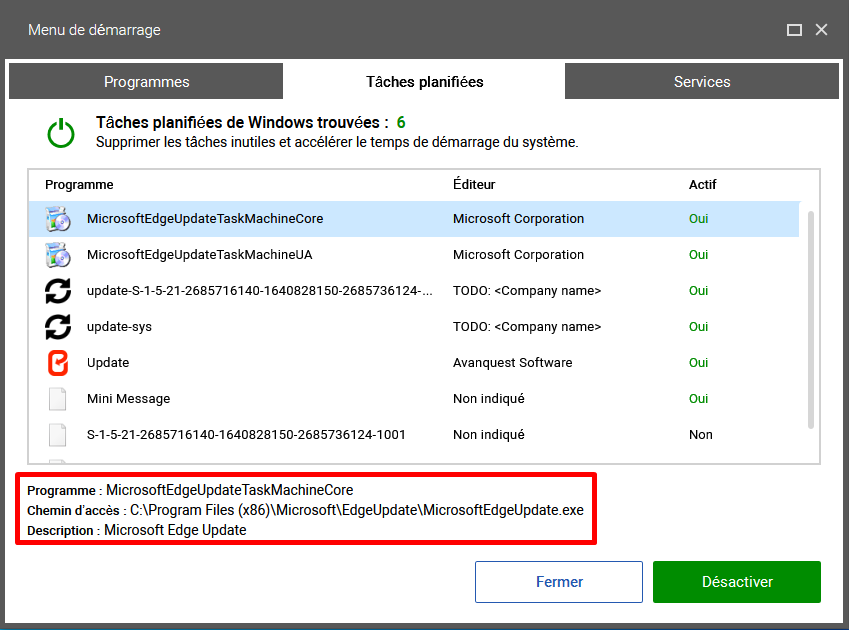
Task: Click Oui status of MicrosoftEdgeUpdateTaskMachineUA row
Action: pos(698,254)
